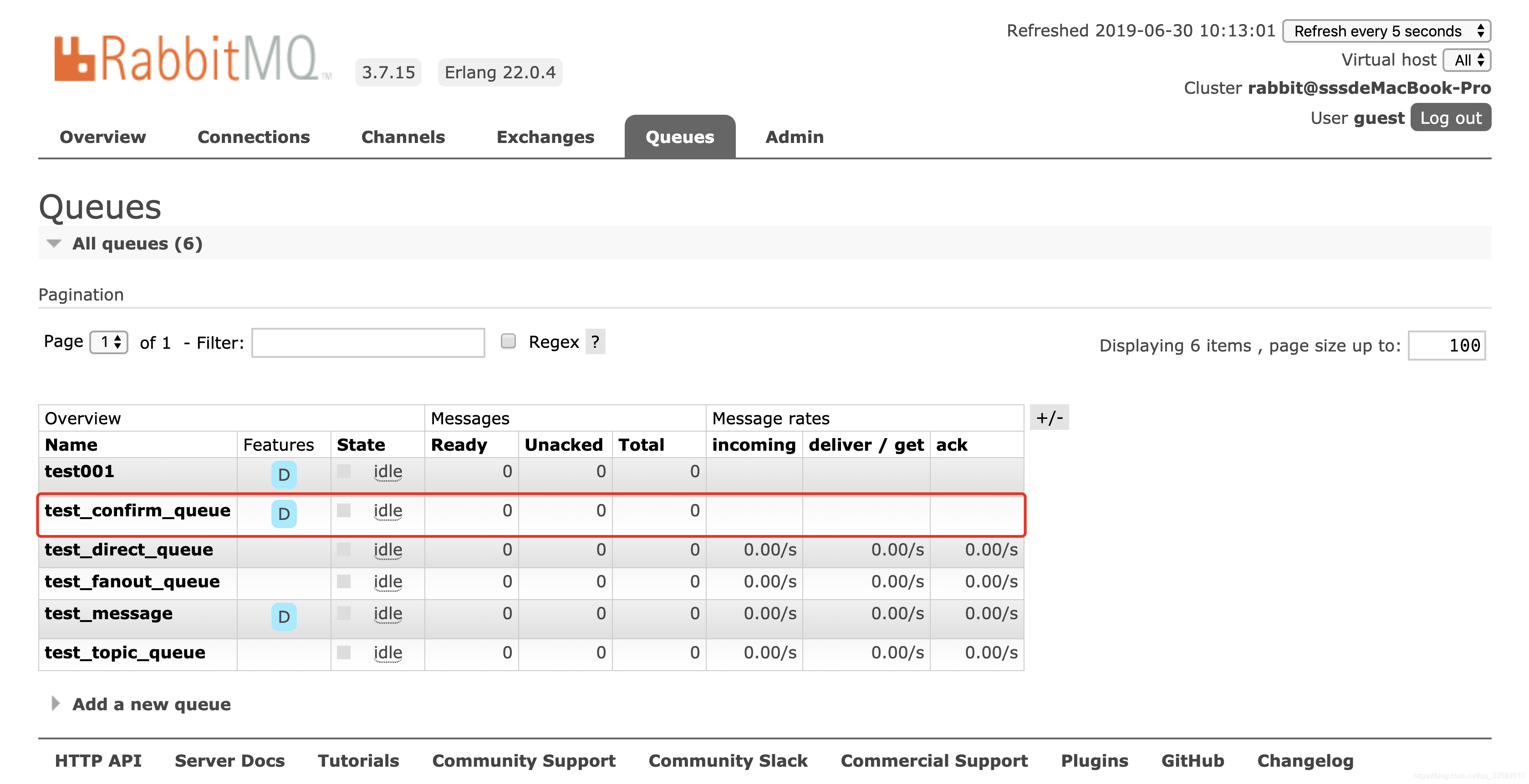Screen dimensions: 1529x784
Task: Click the queue Filter text field
Action: pyautogui.click(x=368, y=342)
